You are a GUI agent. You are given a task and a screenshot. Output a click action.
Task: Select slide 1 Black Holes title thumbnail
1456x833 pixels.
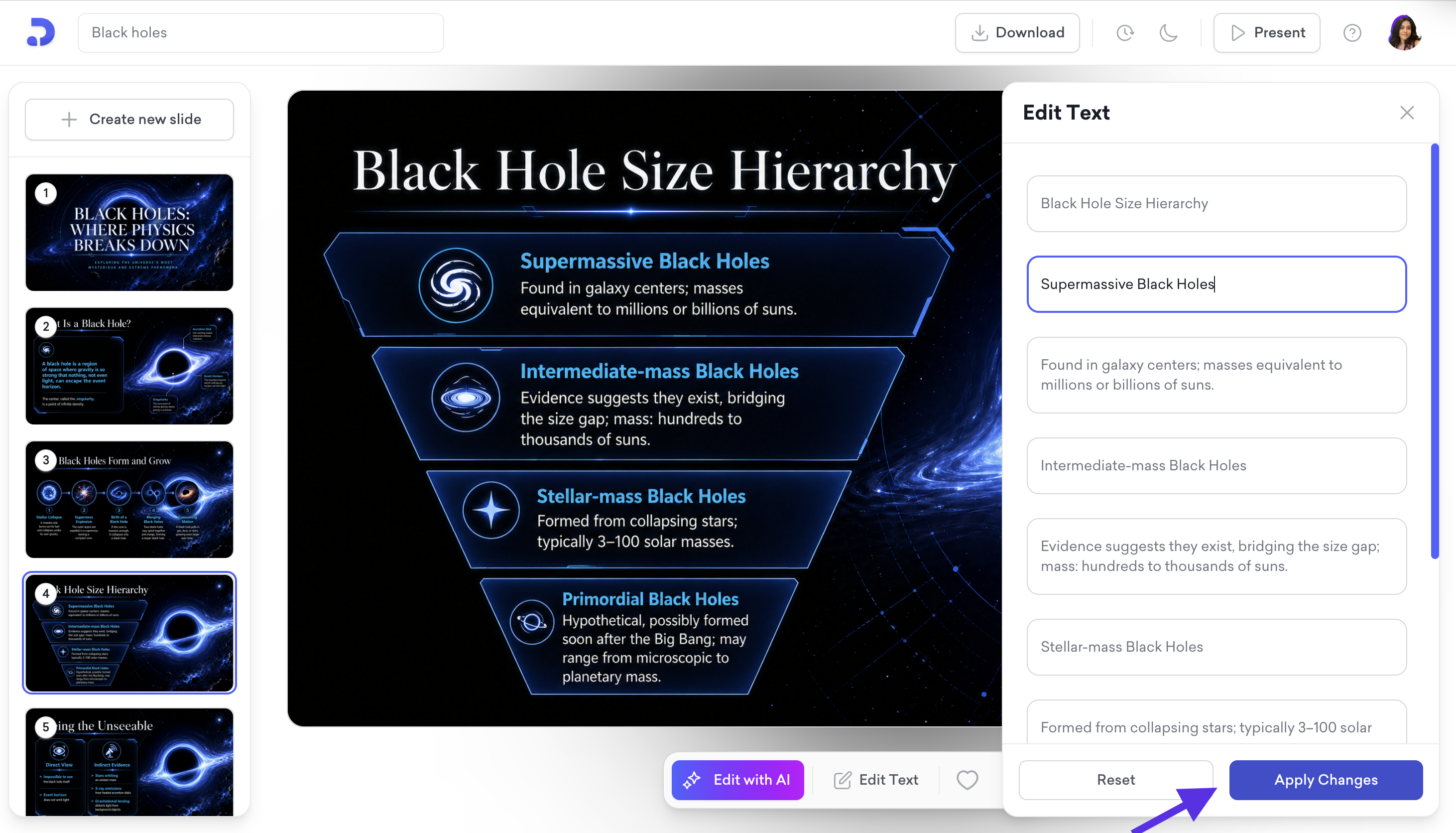129,232
